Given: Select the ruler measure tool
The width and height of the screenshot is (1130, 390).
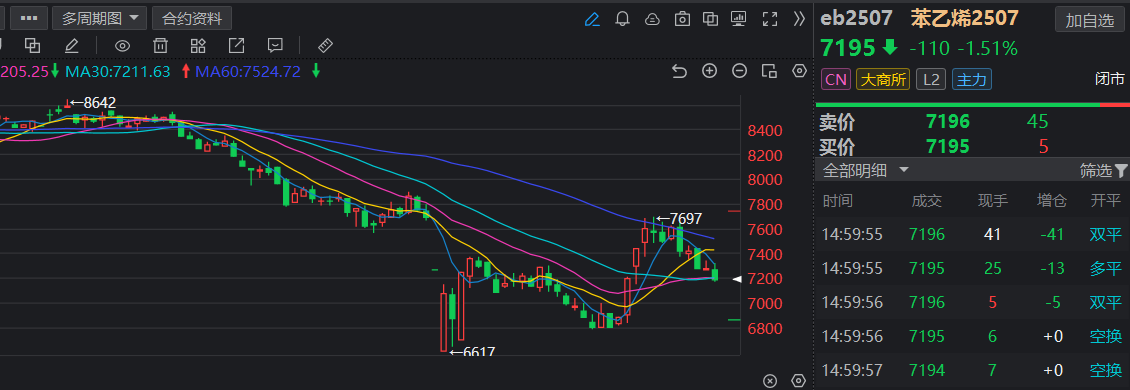Looking at the screenshot, I should coord(326,45).
